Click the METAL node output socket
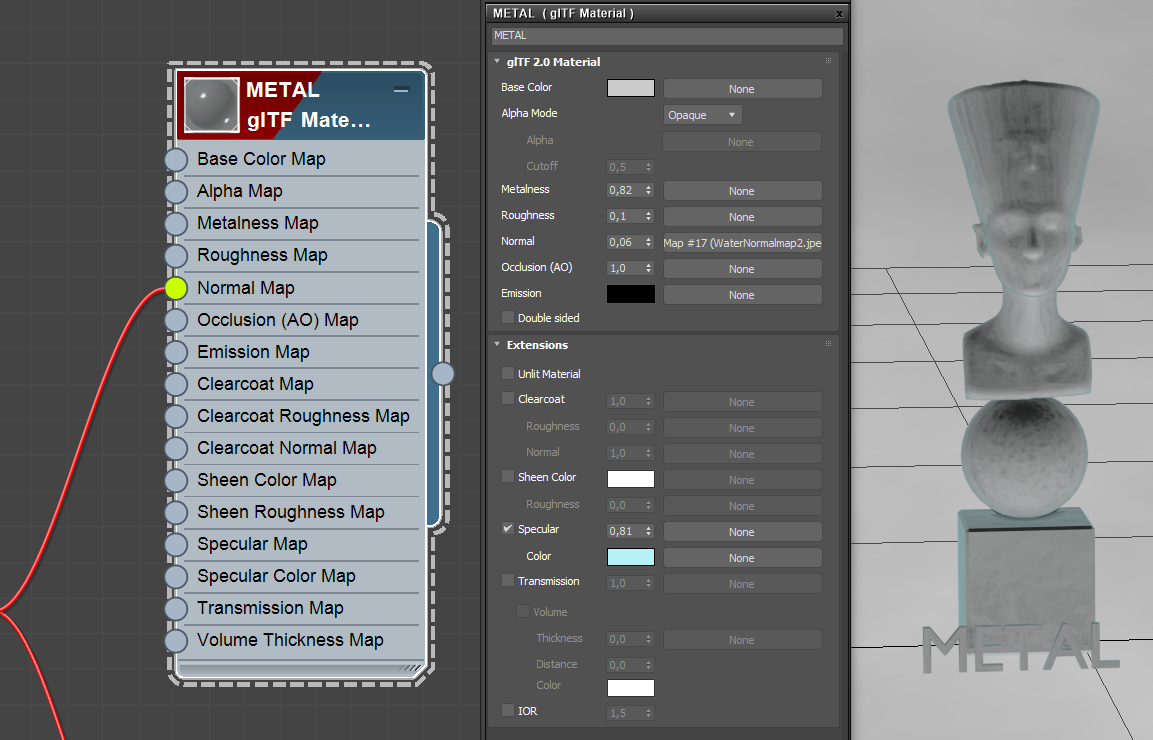Screen dimensions: 1153x740 click(443, 374)
